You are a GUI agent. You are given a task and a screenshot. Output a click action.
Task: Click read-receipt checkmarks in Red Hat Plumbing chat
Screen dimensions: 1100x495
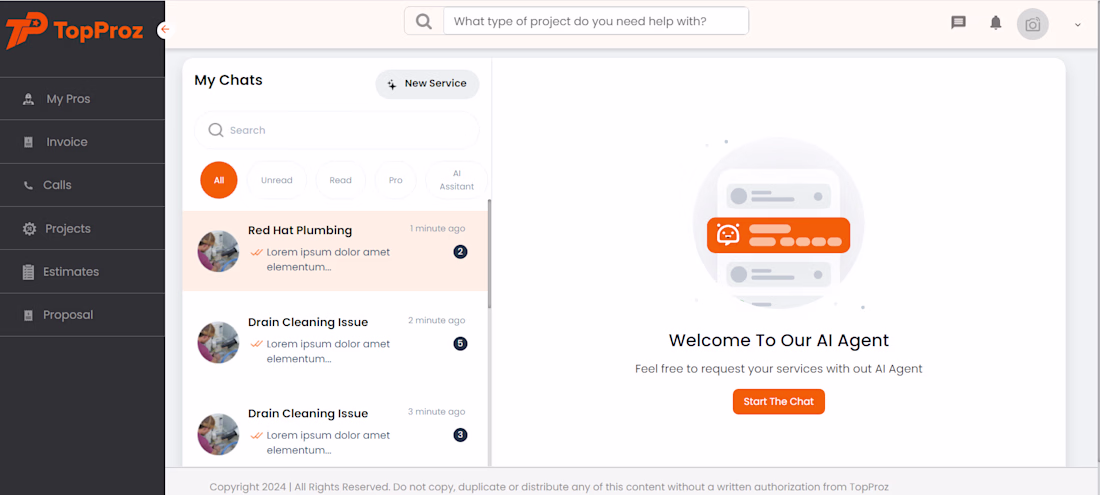coord(256,252)
